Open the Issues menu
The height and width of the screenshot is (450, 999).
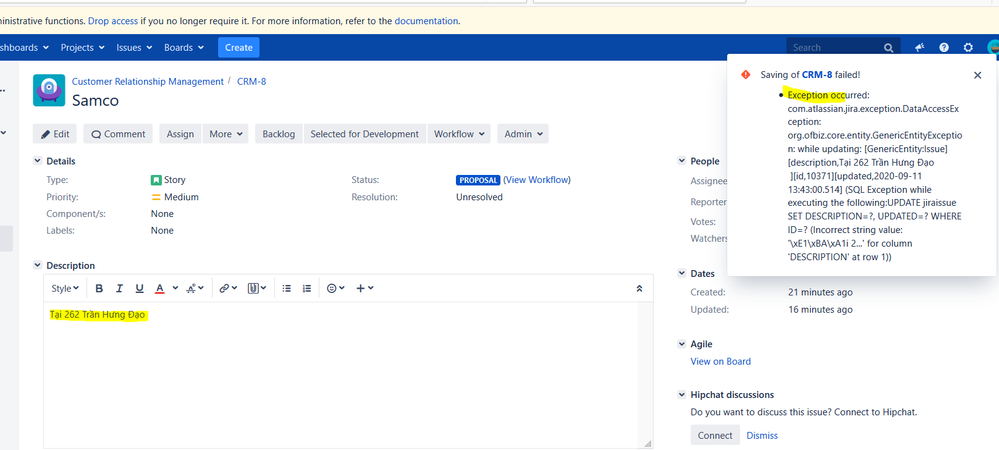coord(134,47)
